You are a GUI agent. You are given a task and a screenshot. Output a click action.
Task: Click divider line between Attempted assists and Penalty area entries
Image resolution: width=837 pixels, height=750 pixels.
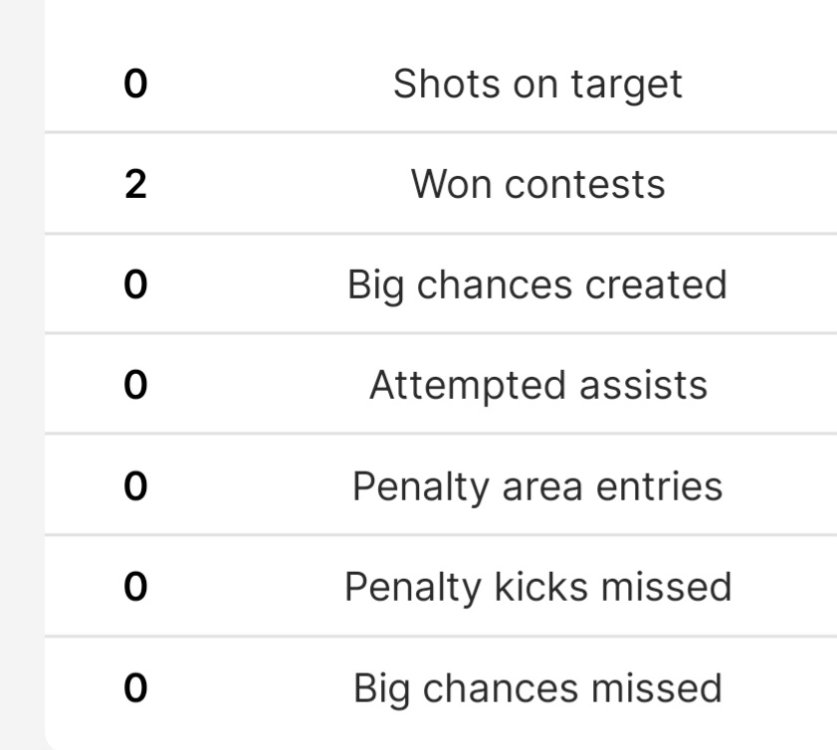(x=440, y=434)
